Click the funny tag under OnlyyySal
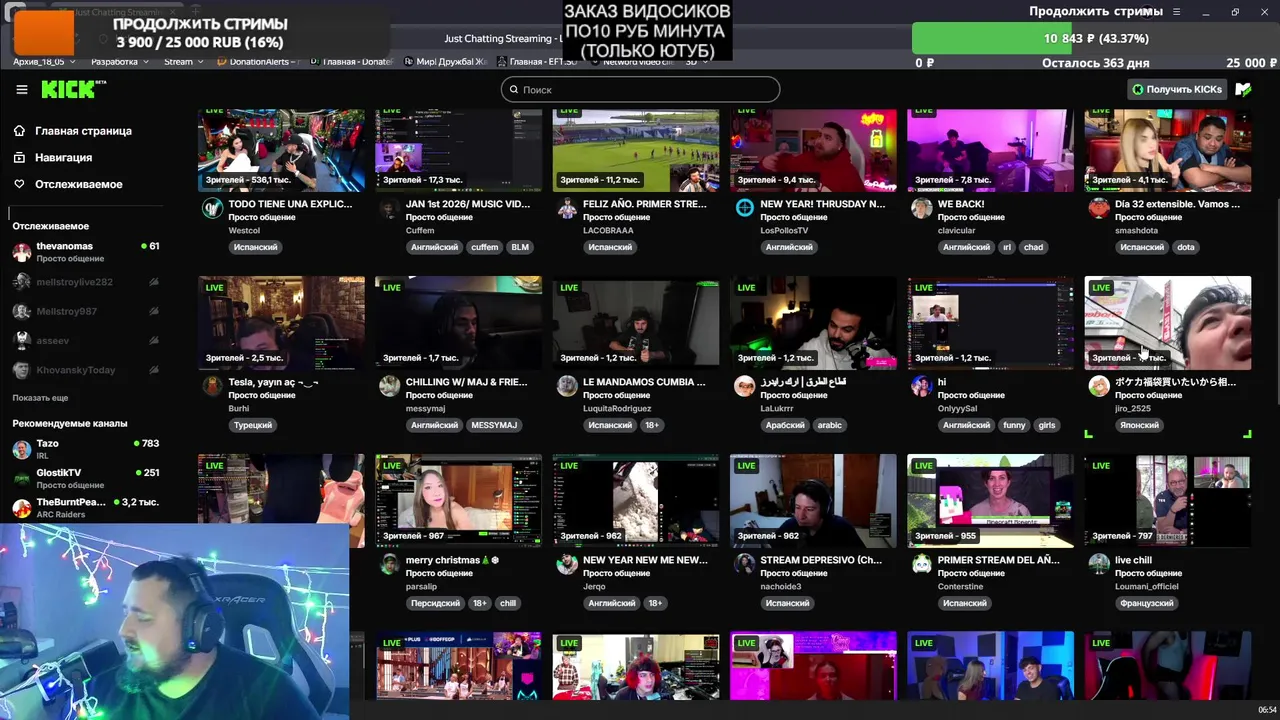1280x720 pixels. point(1014,425)
